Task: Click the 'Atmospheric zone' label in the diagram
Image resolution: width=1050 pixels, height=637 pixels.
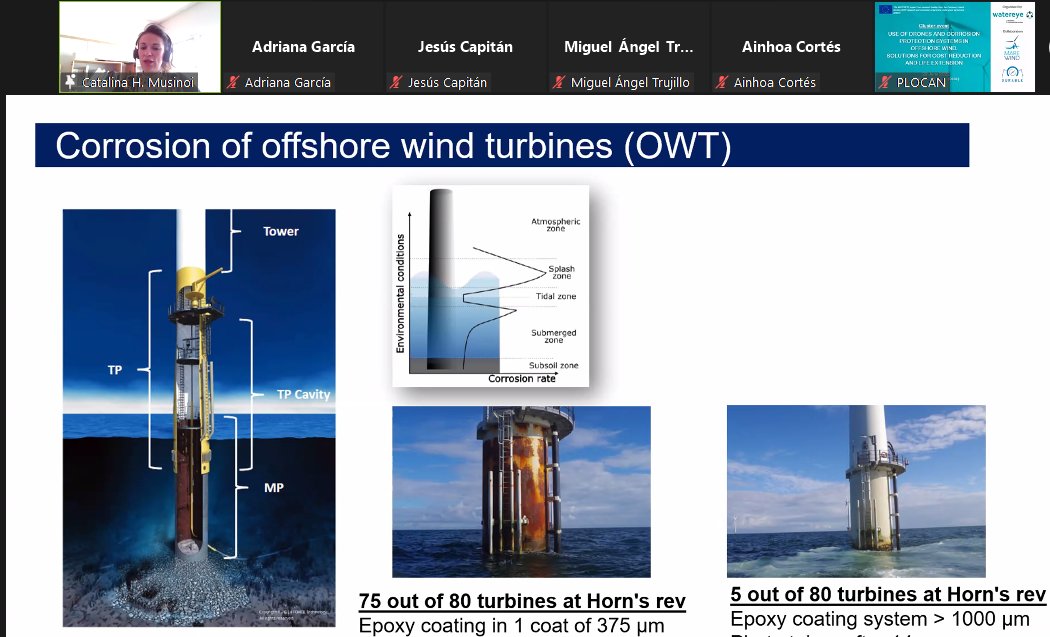Action: click(556, 224)
